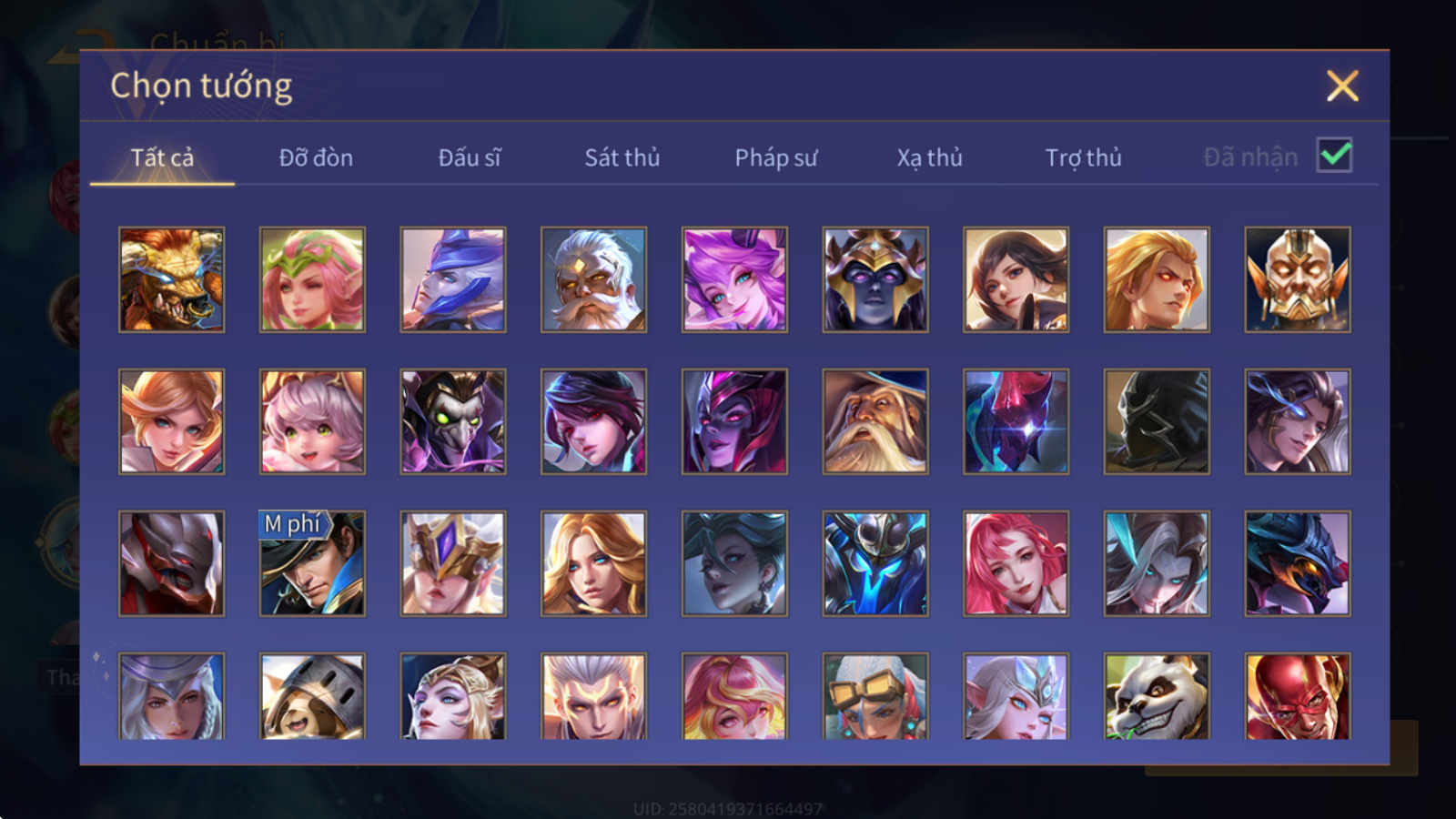The height and width of the screenshot is (819, 1456).
Task: Open the Xạ thủ tab
Action: tap(929, 157)
